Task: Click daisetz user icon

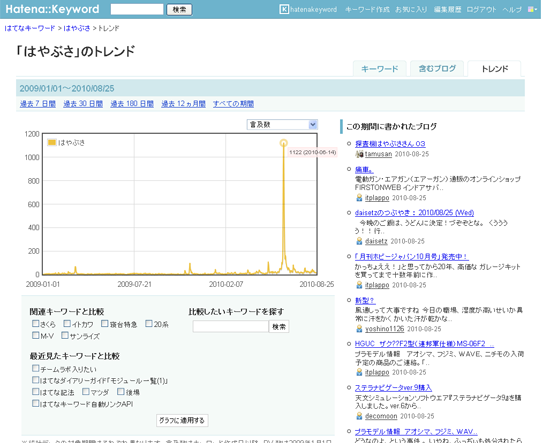Action: [x=359, y=241]
